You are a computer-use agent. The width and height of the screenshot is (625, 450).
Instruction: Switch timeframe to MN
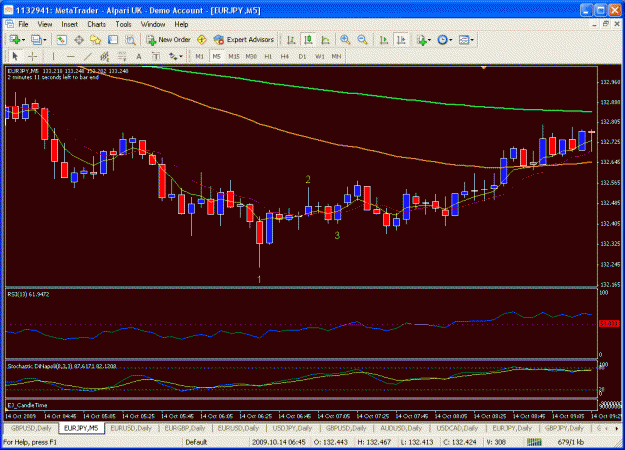336,56
